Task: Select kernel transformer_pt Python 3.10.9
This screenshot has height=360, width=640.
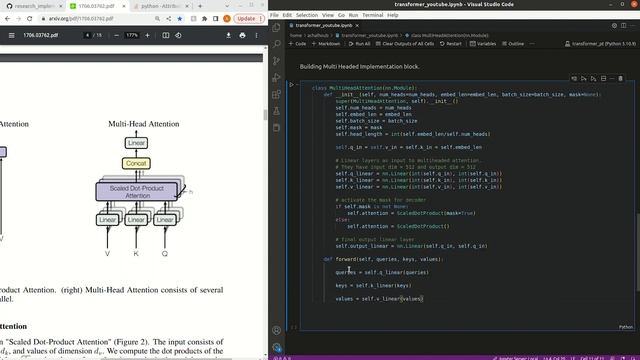Action: pyautogui.click(x=600, y=44)
